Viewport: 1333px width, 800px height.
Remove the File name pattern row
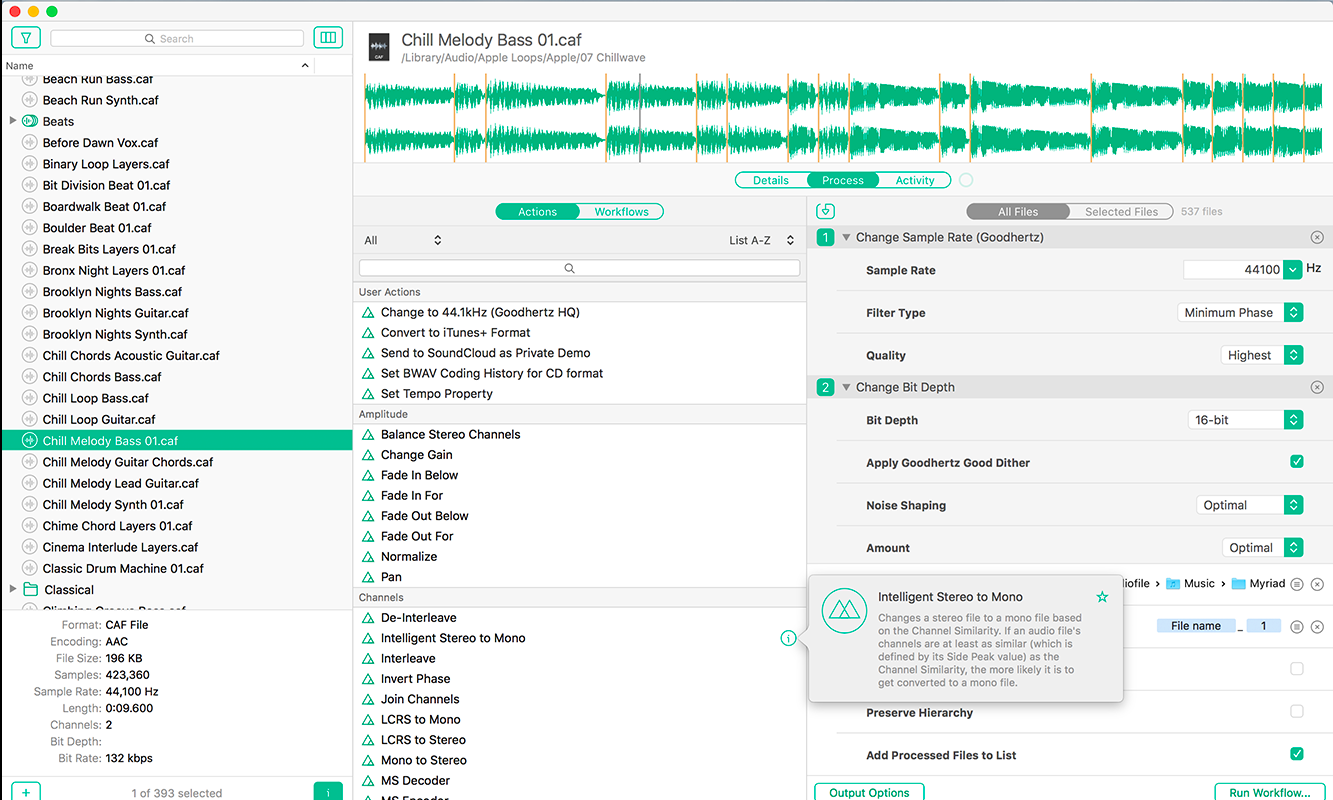point(1317,627)
